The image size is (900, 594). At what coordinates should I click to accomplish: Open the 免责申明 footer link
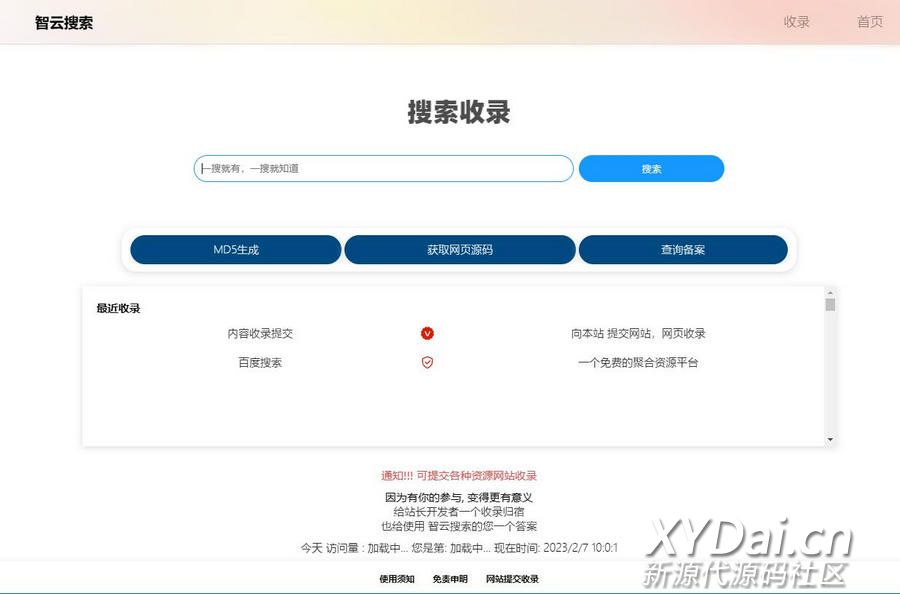[450, 579]
